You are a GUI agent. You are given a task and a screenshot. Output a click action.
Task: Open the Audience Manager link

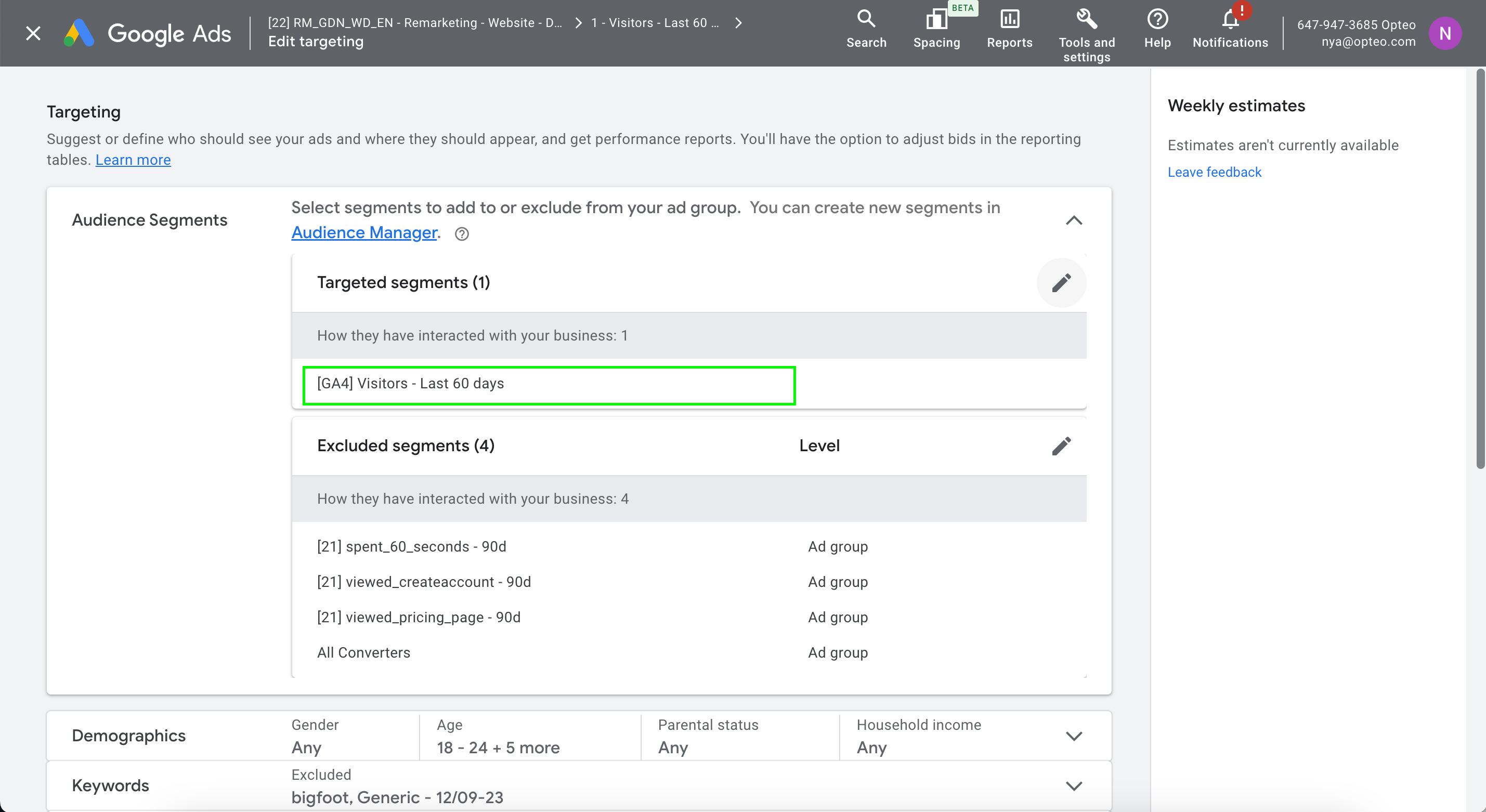coord(364,232)
